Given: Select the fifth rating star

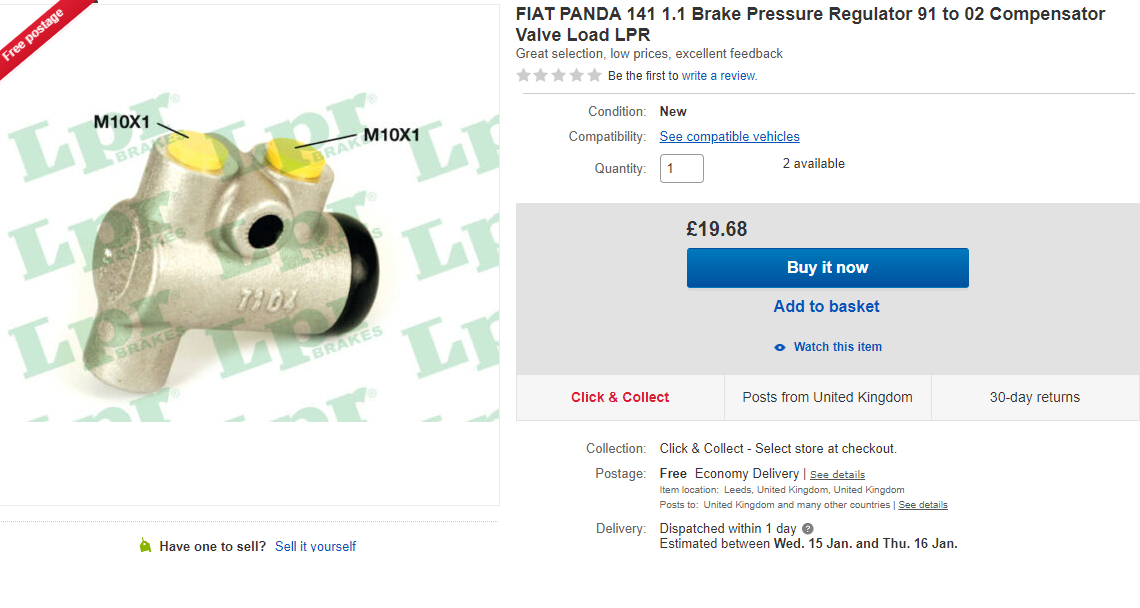Looking at the screenshot, I should [594, 76].
